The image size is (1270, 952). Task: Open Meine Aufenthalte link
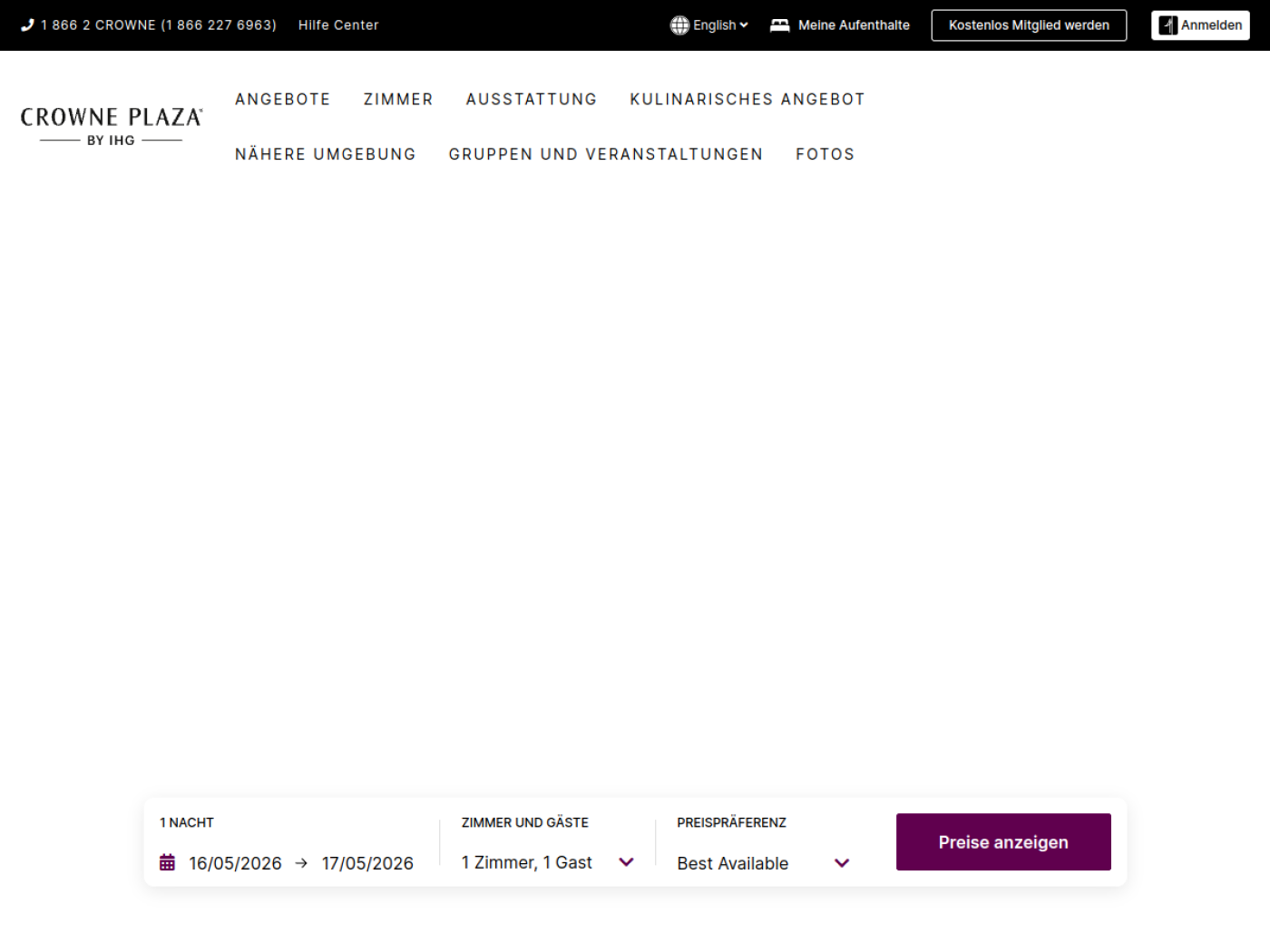(840, 25)
